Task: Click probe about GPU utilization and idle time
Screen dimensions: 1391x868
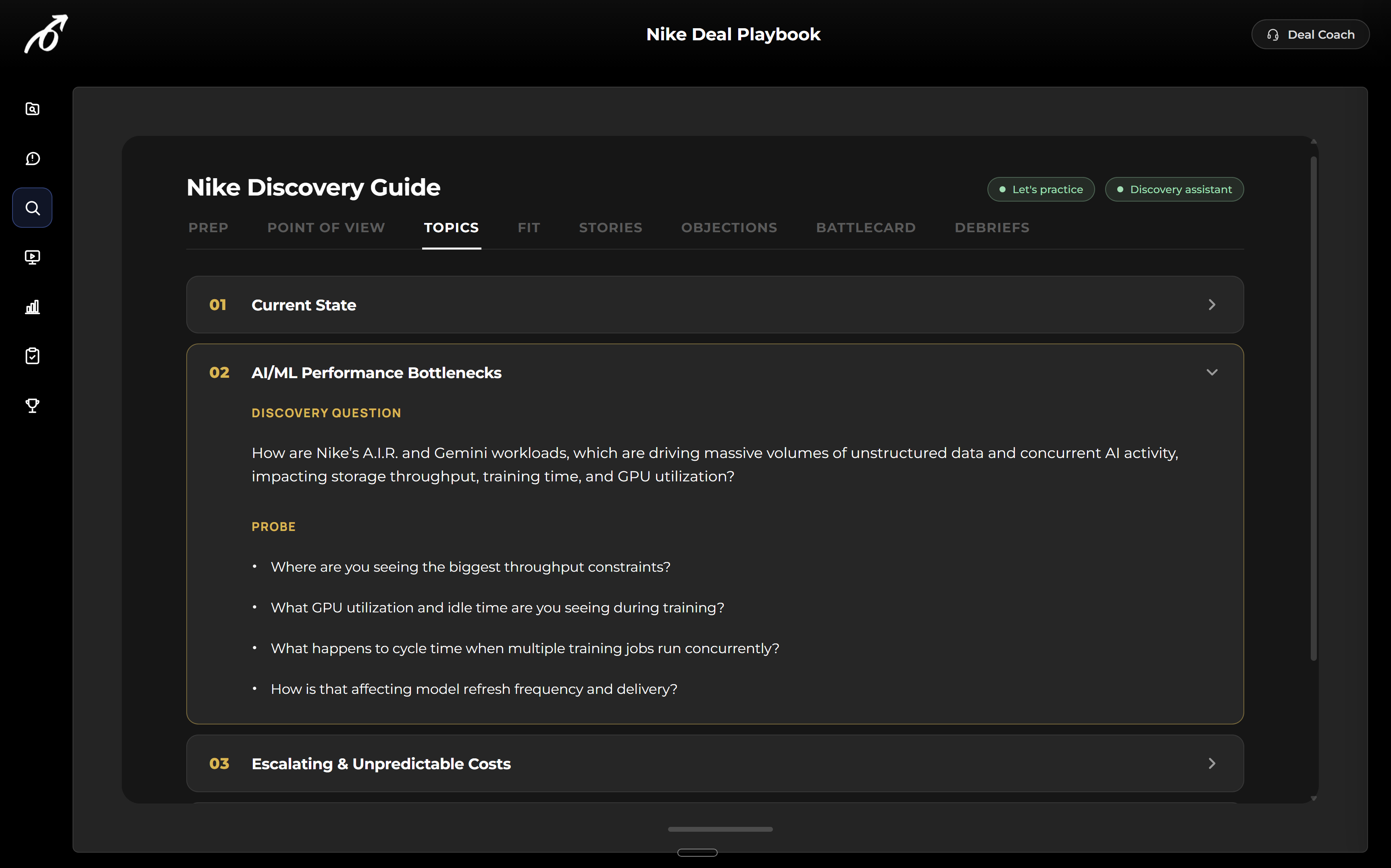Action: pyautogui.click(x=497, y=608)
